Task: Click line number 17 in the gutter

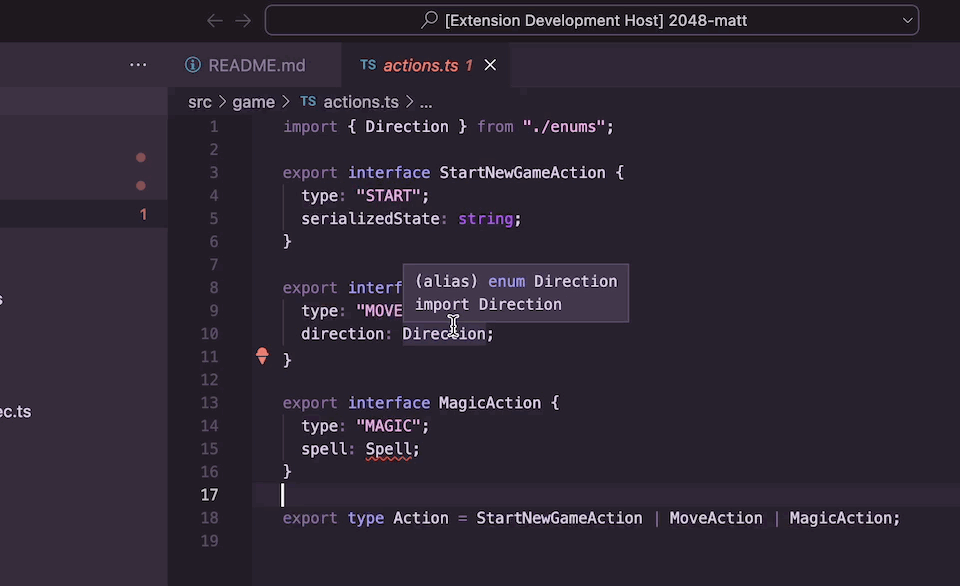Action: pos(209,495)
